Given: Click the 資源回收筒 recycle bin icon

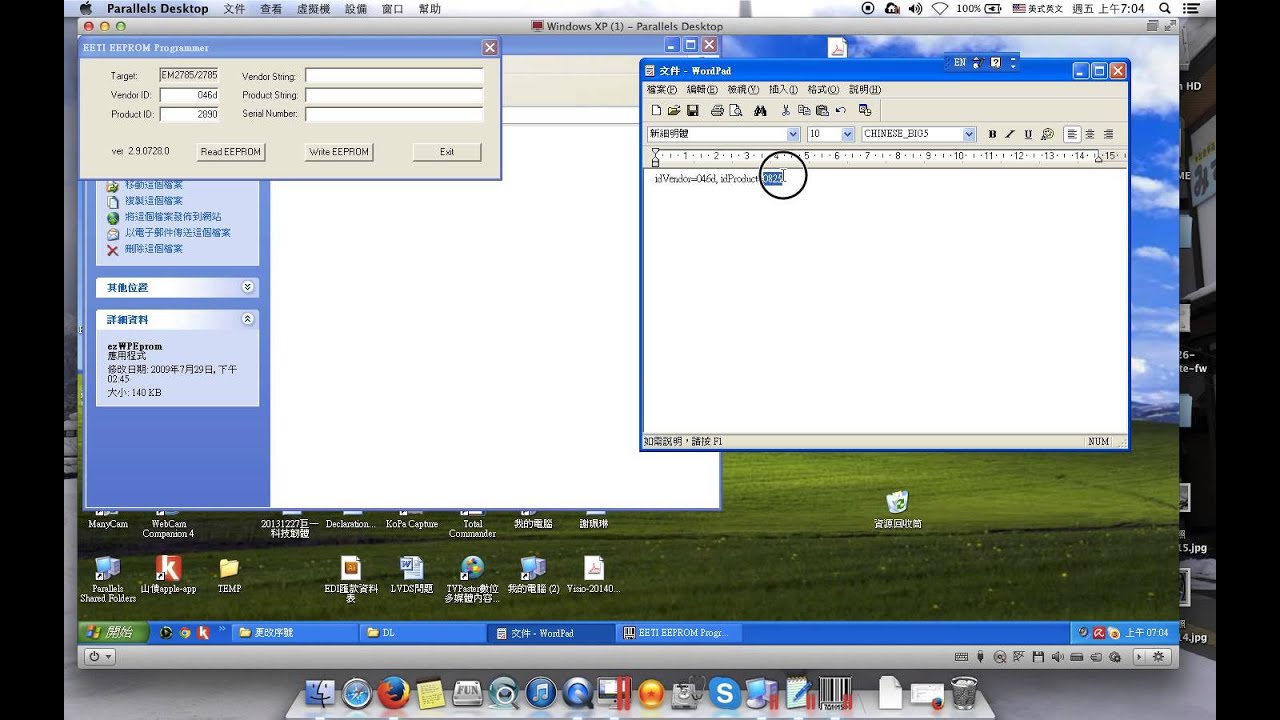Looking at the screenshot, I should [x=897, y=509].
